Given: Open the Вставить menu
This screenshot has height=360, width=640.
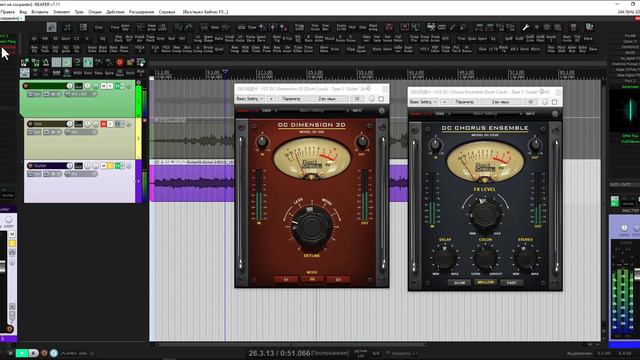Looking at the screenshot, I should tap(40, 12).
